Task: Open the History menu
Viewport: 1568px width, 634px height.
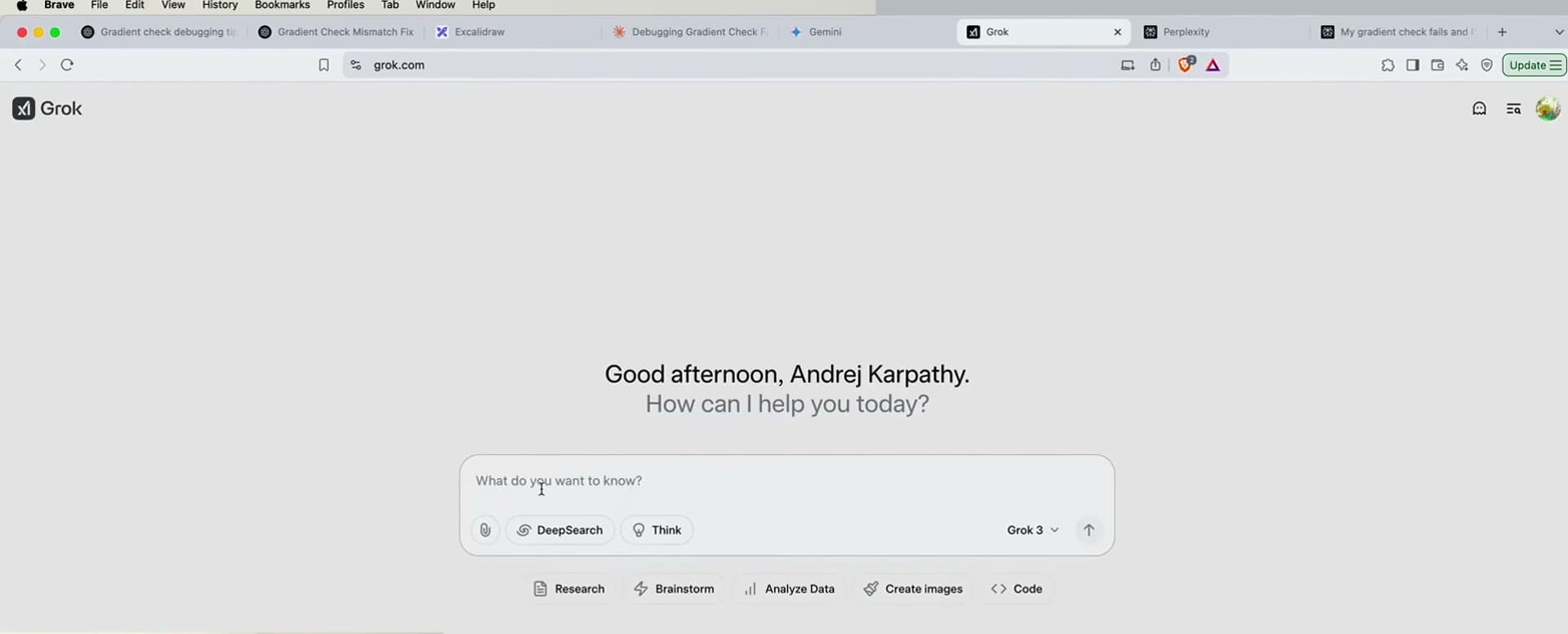Action: coord(220,5)
